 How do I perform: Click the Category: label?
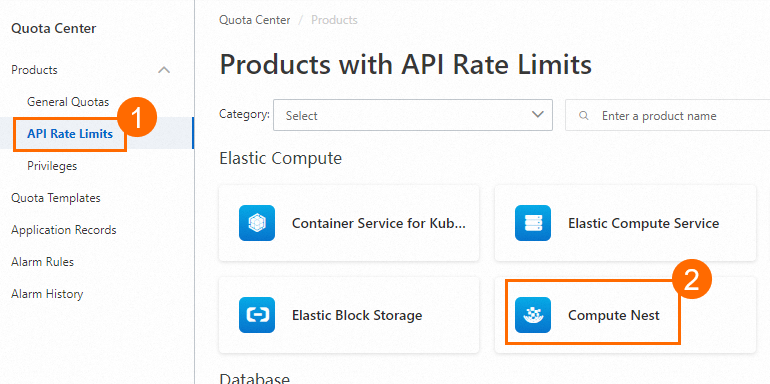pos(244,114)
